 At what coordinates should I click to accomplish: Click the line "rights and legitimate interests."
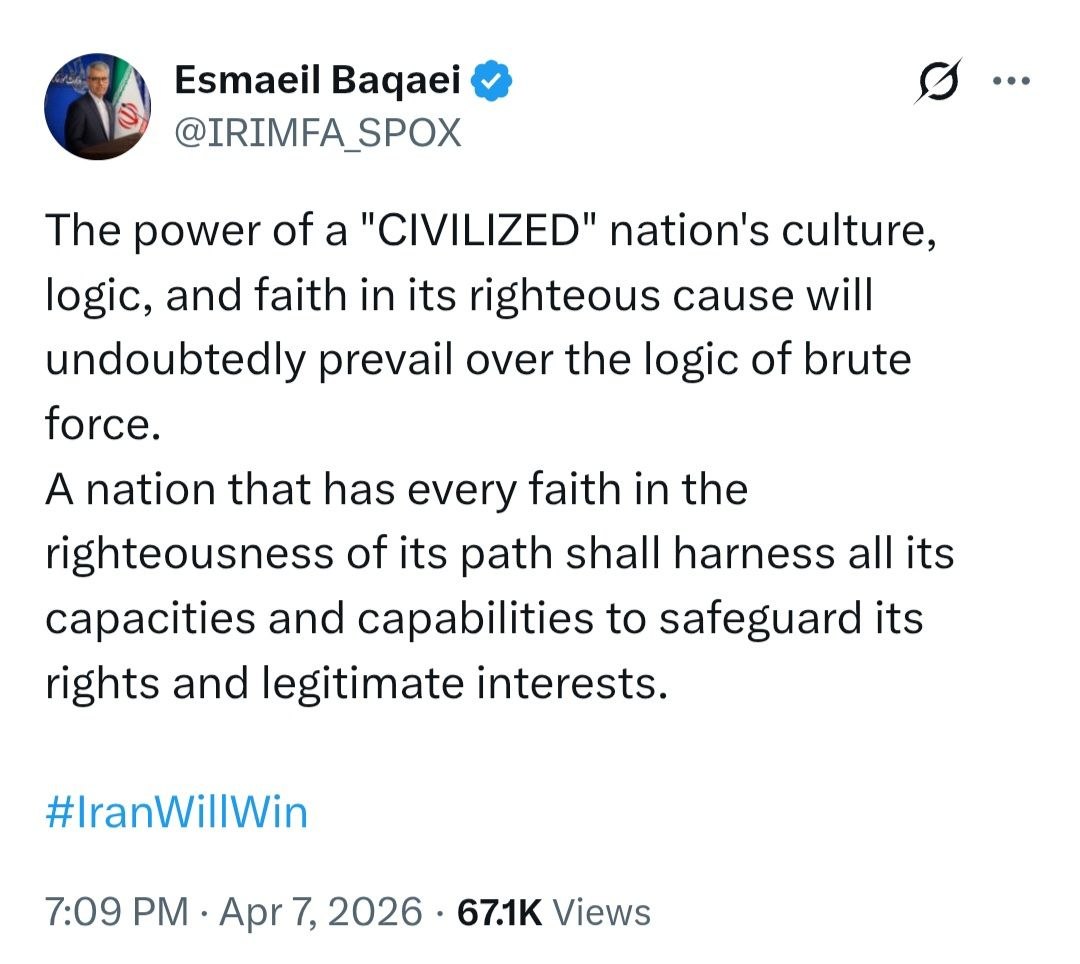(x=355, y=683)
